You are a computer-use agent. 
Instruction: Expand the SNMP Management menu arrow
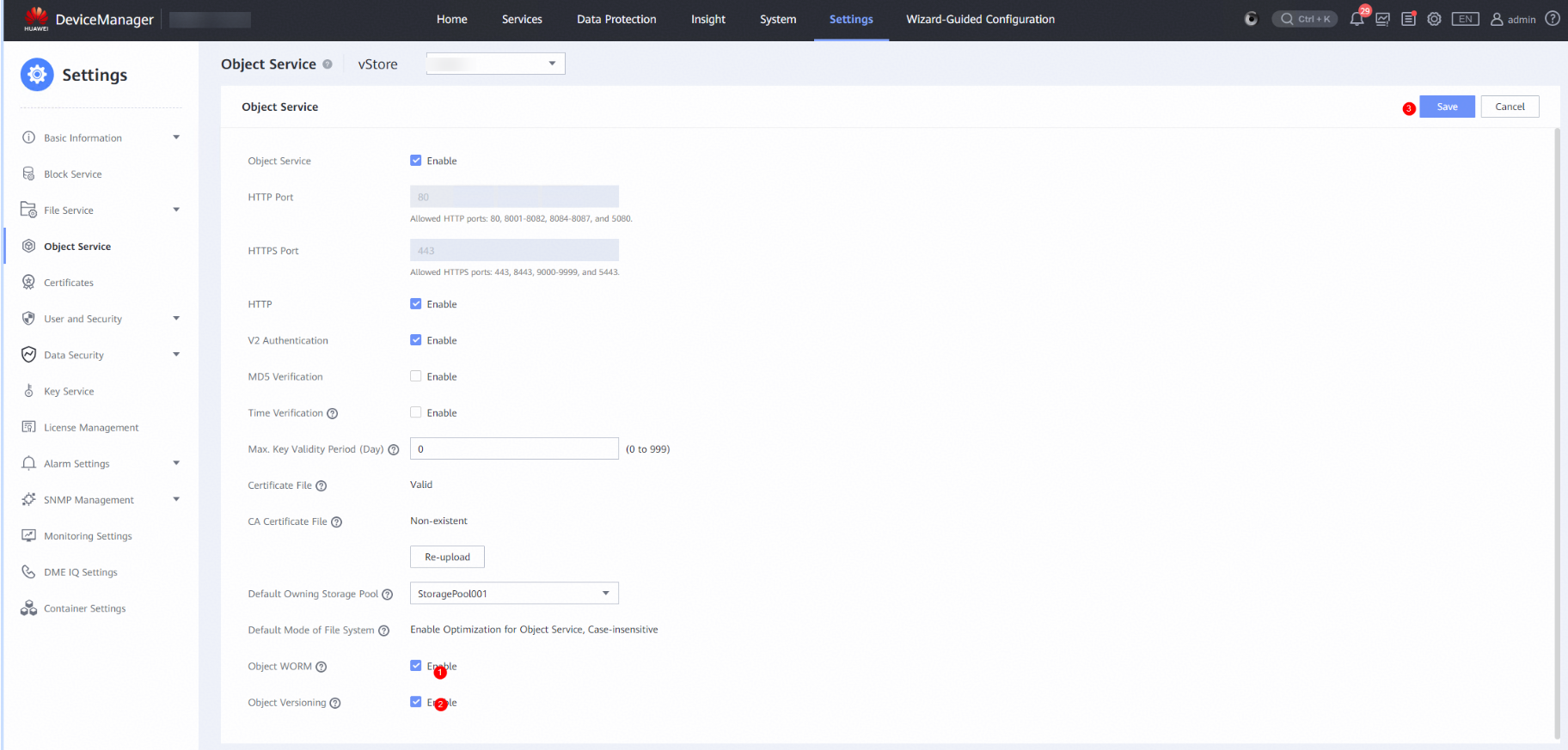(x=176, y=499)
